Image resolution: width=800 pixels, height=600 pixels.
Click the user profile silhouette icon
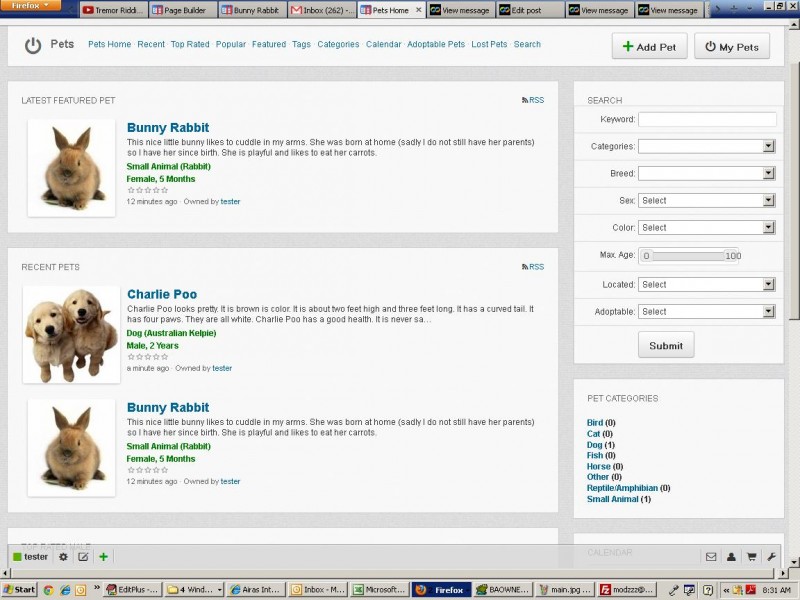pos(731,557)
